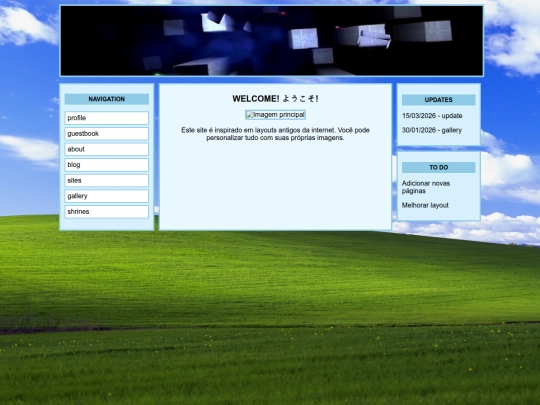Click the 'Adicionar novas páginas' to-do item
This screenshot has height=405, width=540.
[426, 187]
